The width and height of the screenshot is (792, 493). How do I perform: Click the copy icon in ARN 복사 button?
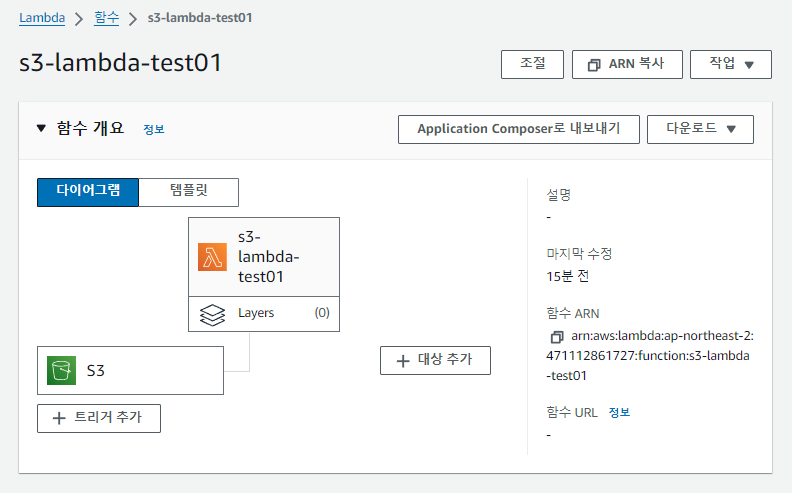point(594,64)
